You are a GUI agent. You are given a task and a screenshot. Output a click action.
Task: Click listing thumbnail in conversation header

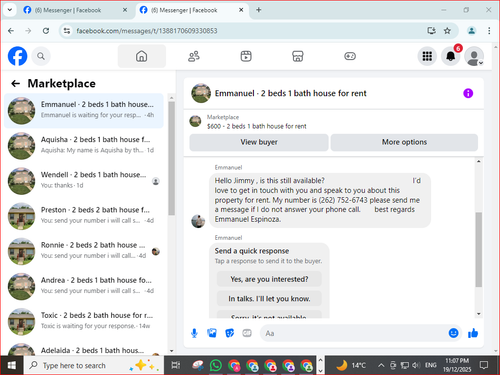201,93
